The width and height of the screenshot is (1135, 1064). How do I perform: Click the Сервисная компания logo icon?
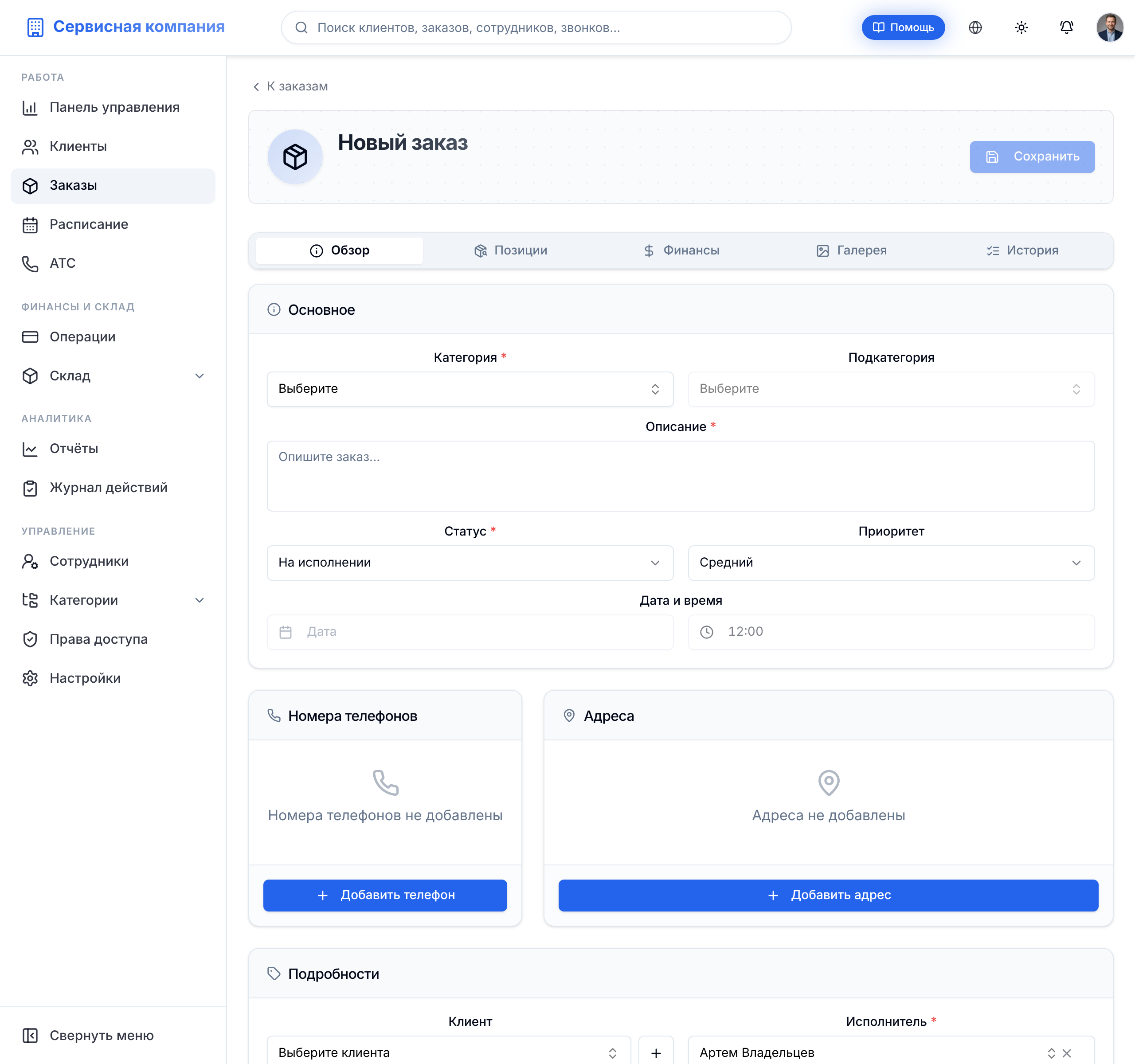[35, 27]
